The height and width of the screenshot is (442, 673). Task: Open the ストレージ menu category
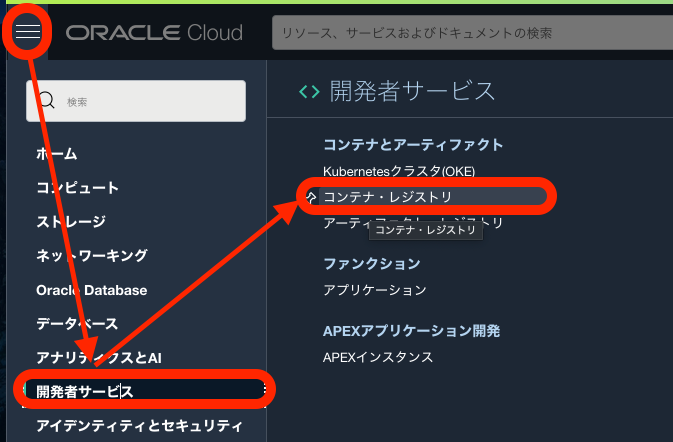tap(71, 222)
